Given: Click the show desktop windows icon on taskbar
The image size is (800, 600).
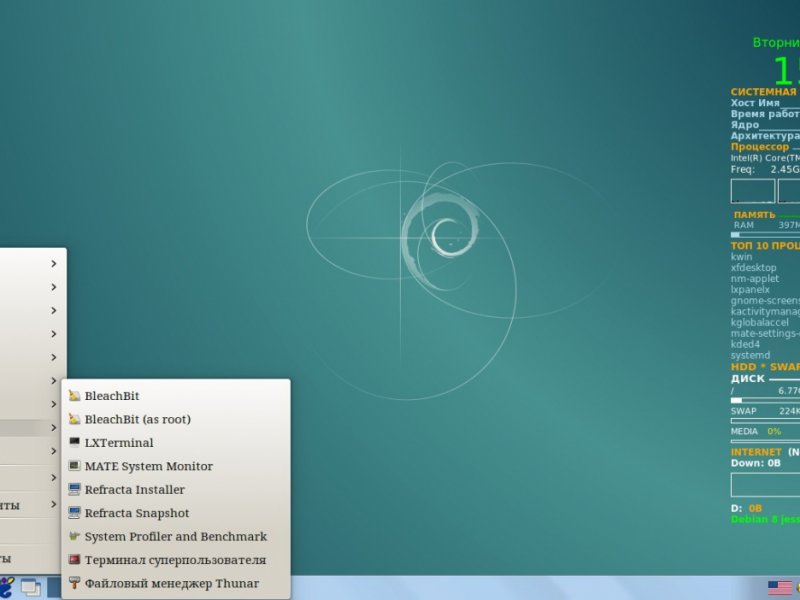Looking at the screenshot, I should tap(31, 588).
